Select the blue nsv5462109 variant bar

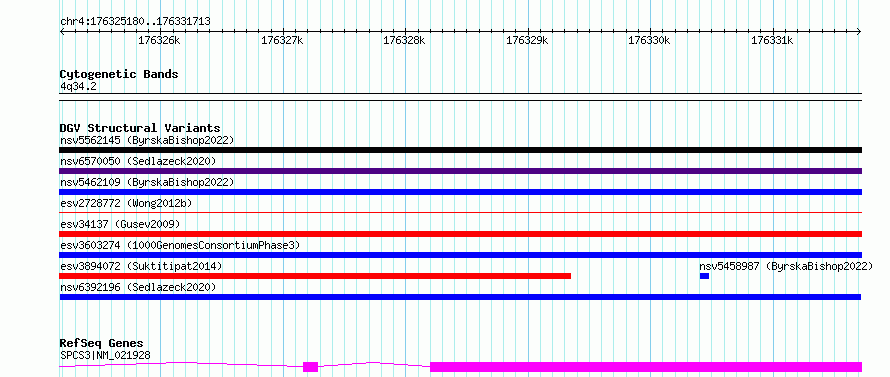coord(460,192)
